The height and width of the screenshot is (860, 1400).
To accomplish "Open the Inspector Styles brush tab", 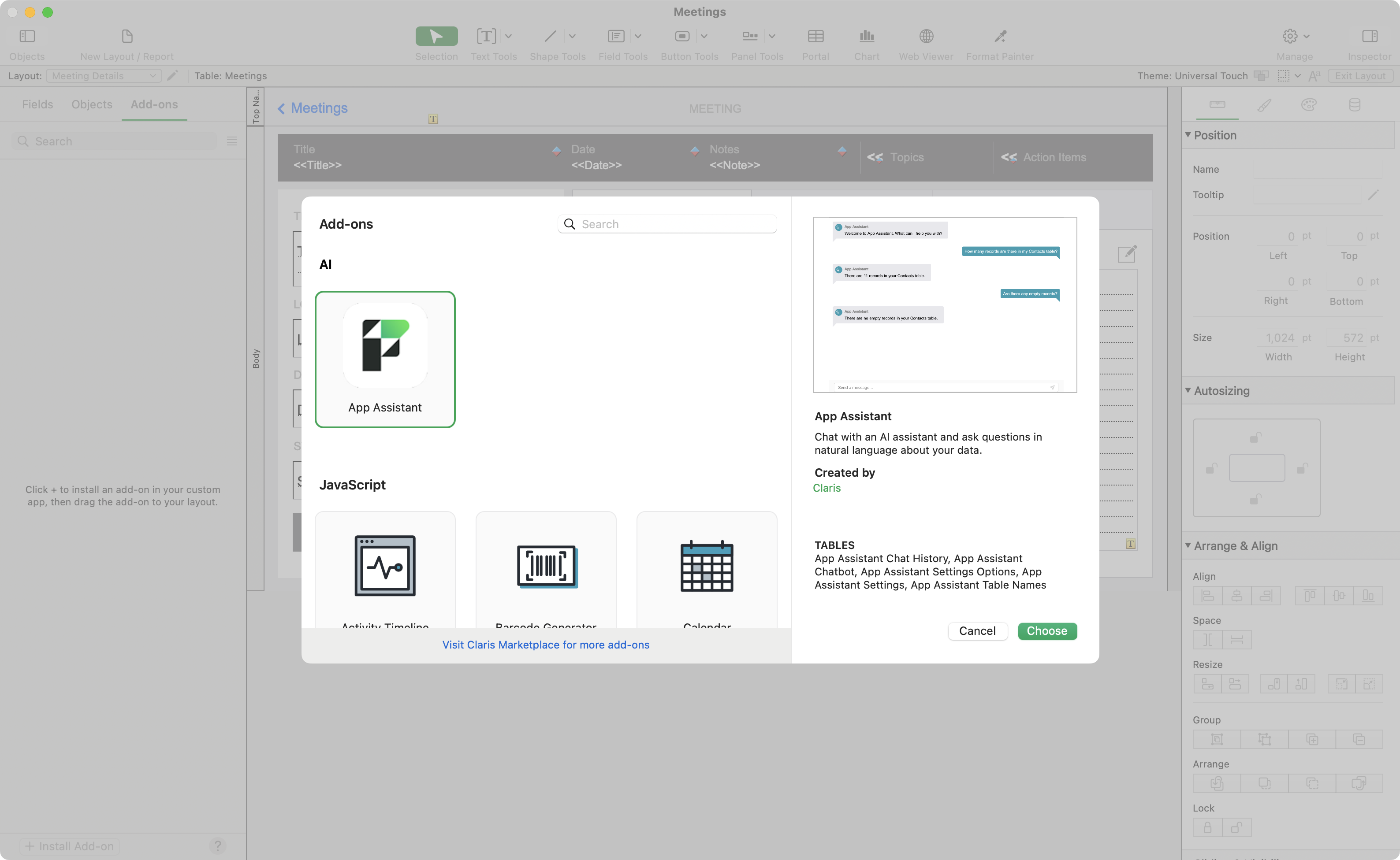I will (x=1263, y=105).
